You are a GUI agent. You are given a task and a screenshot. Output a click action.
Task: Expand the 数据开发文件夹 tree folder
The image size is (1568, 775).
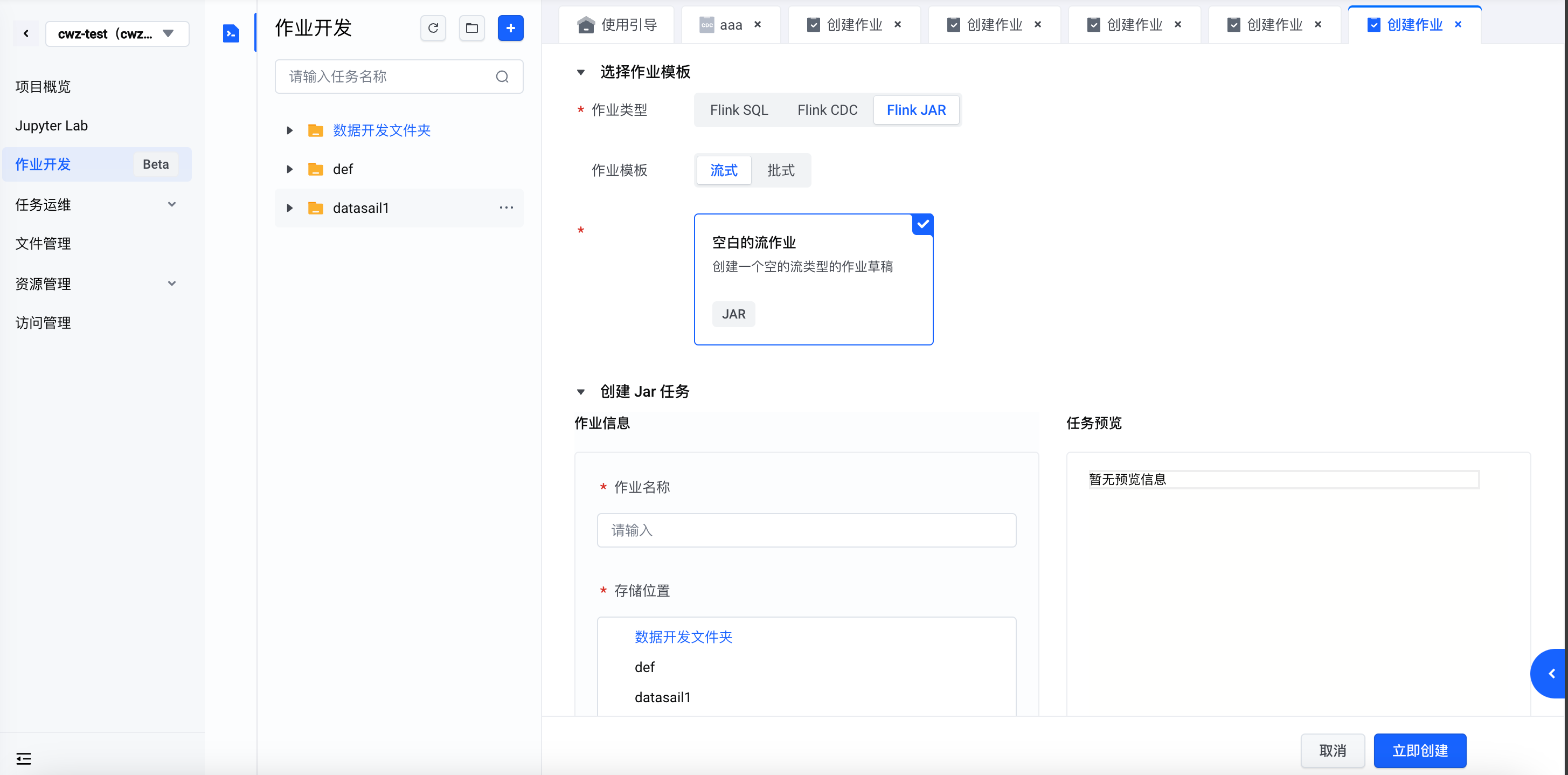click(290, 130)
